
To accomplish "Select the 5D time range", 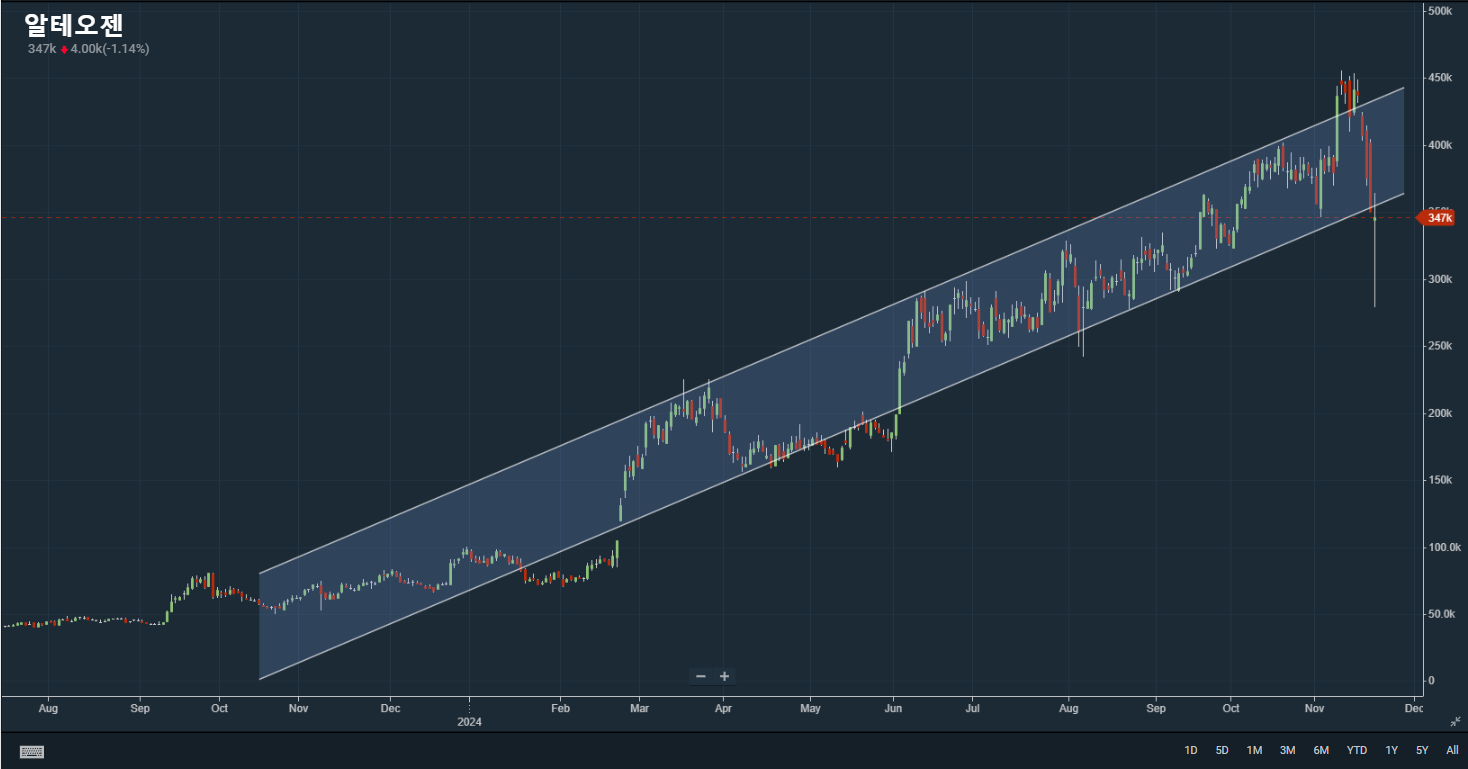I will click(1222, 750).
